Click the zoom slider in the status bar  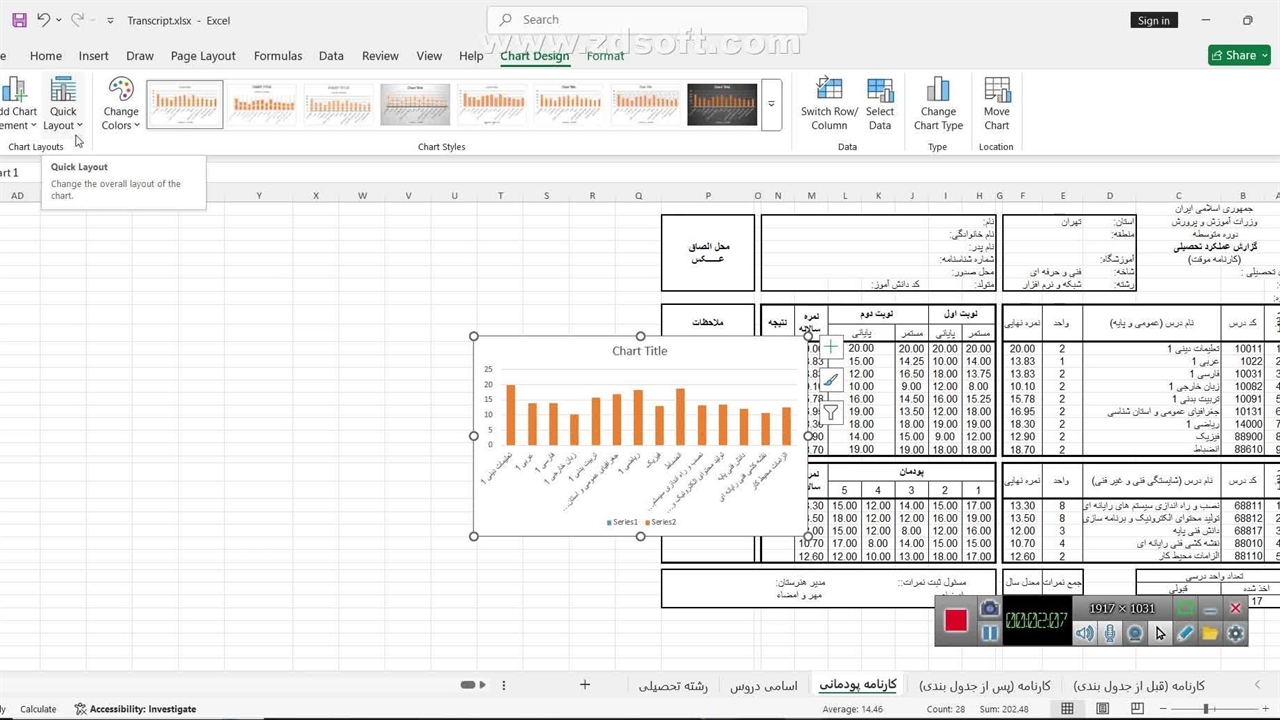click(1205, 709)
